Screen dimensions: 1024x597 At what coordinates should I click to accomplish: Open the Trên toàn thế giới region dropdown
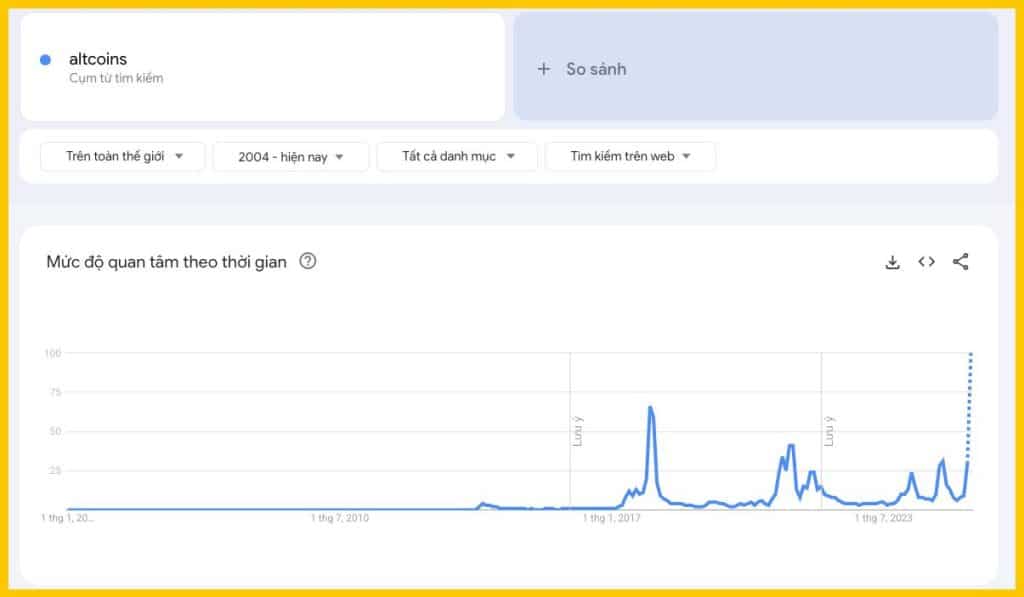pos(123,156)
